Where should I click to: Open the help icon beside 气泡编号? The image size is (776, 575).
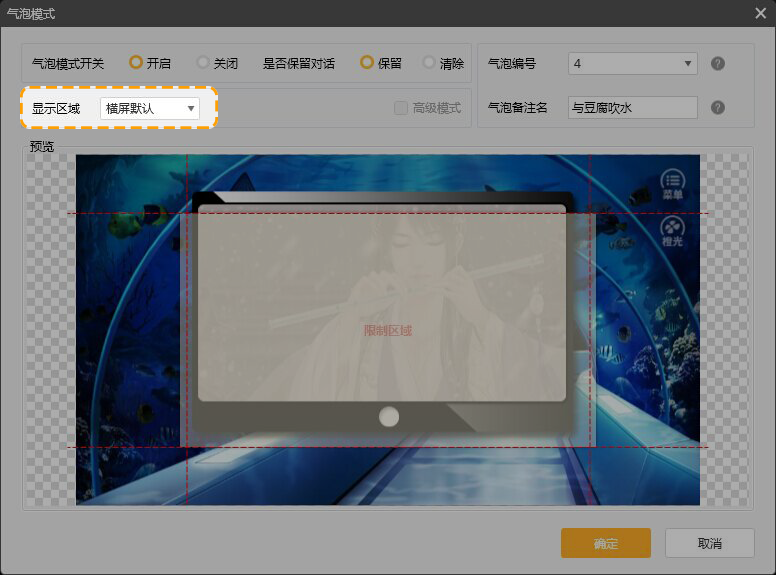[x=717, y=63]
